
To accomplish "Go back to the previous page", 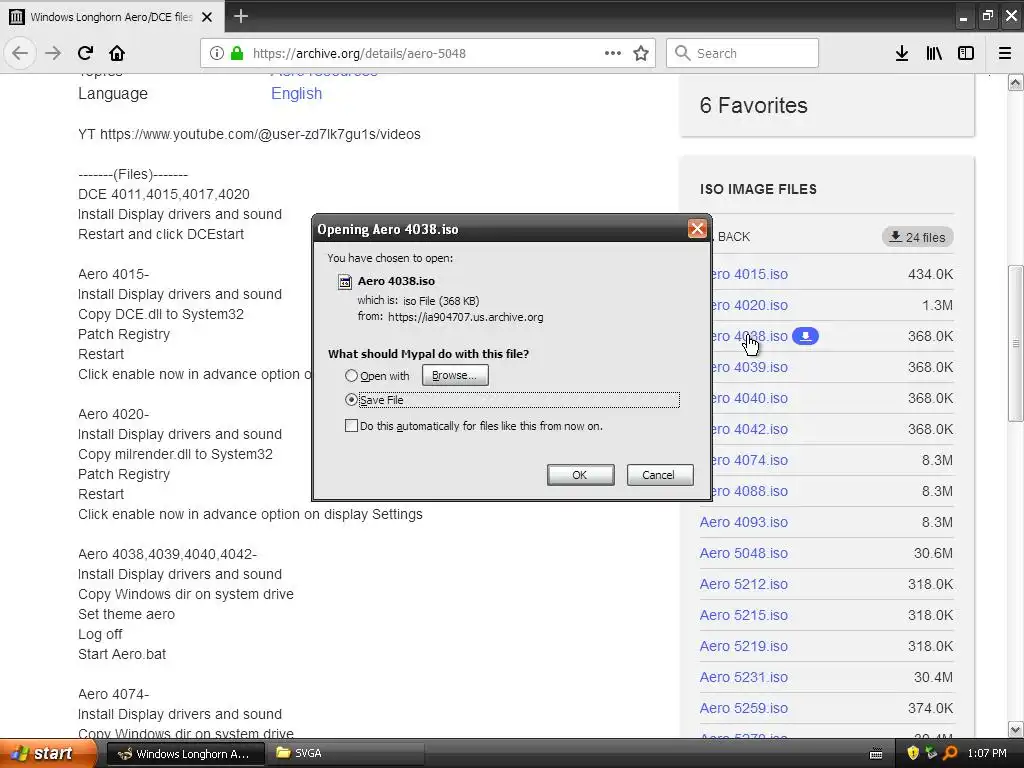I will tap(20, 53).
